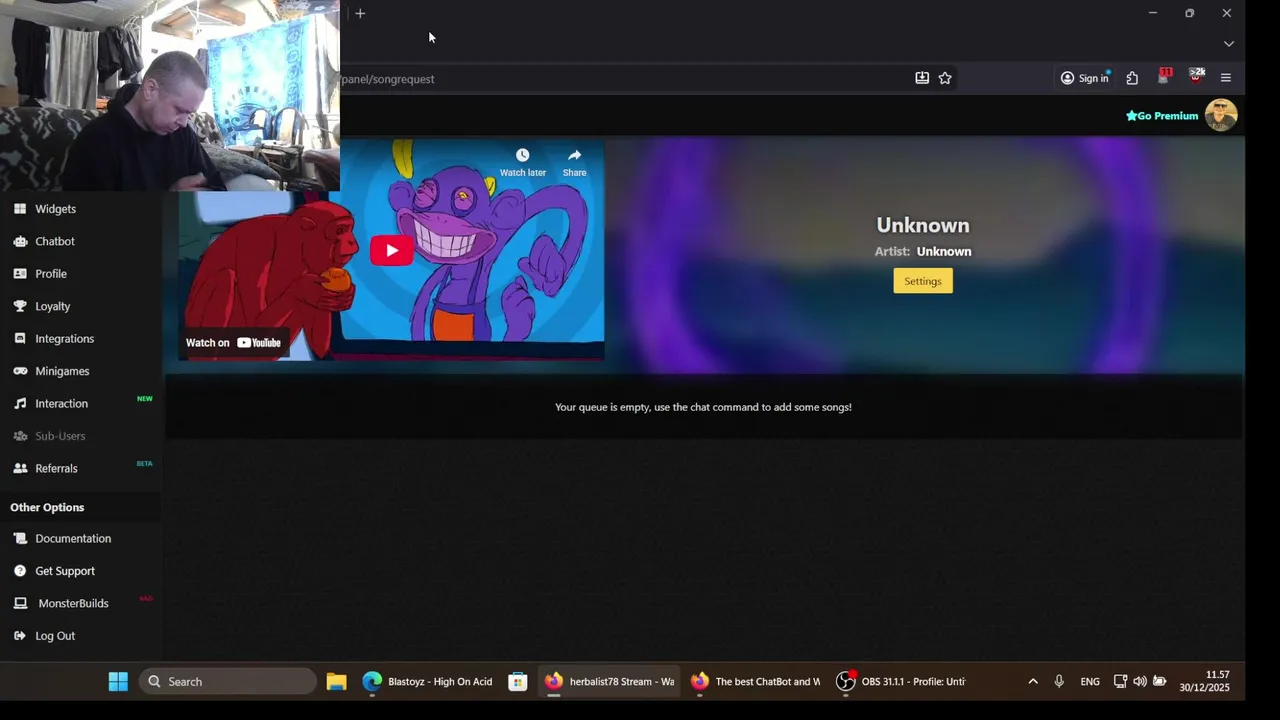Click the Minigames gamepad icon
Screen dimensions: 1280x720
point(20,371)
